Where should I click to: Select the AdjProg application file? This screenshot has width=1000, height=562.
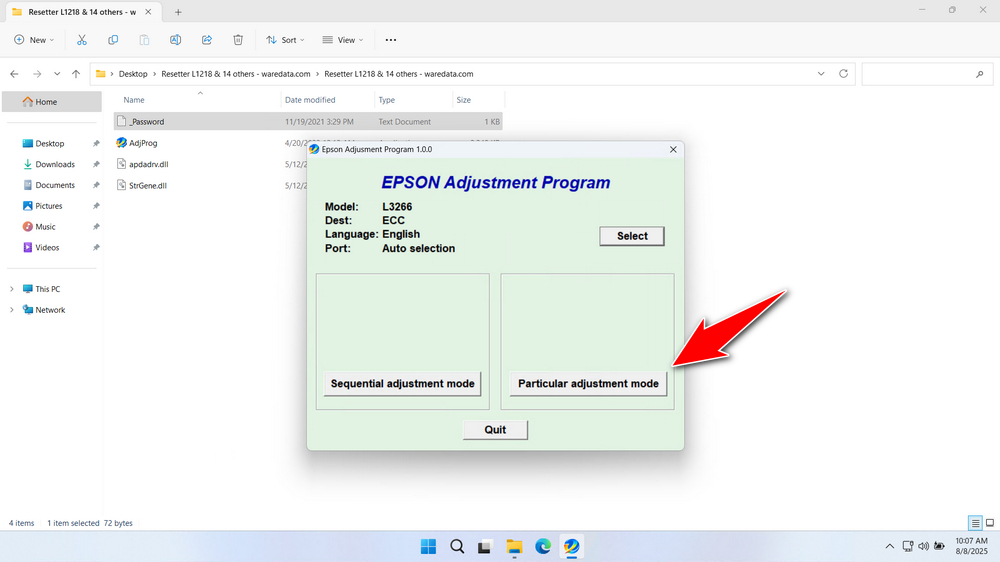pyautogui.click(x=143, y=143)
